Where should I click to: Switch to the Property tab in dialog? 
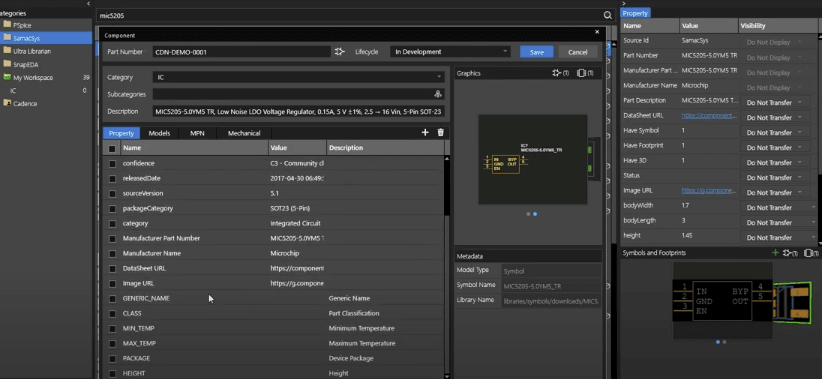coord(122,133)
